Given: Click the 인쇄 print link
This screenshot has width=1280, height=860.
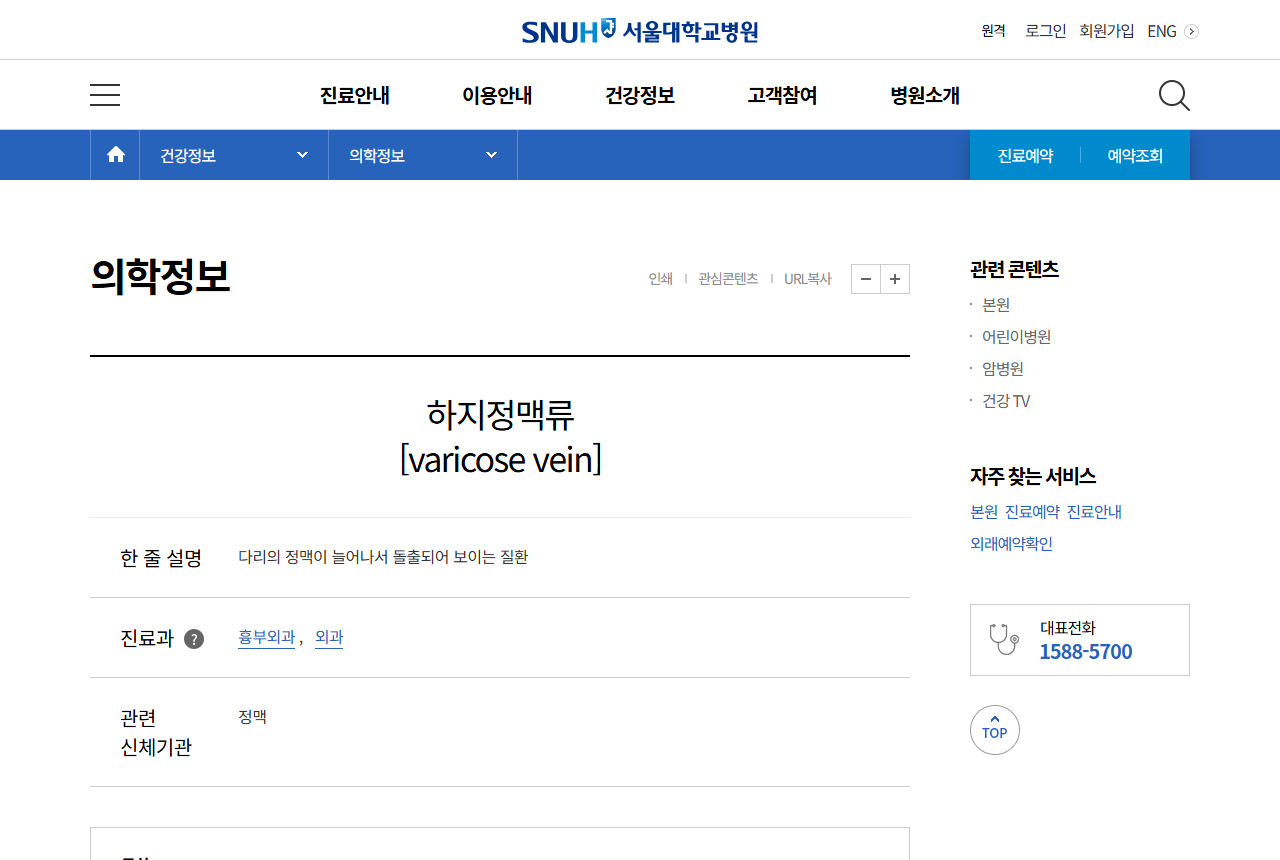Looking at the screenshot, I should pos(661,279).
